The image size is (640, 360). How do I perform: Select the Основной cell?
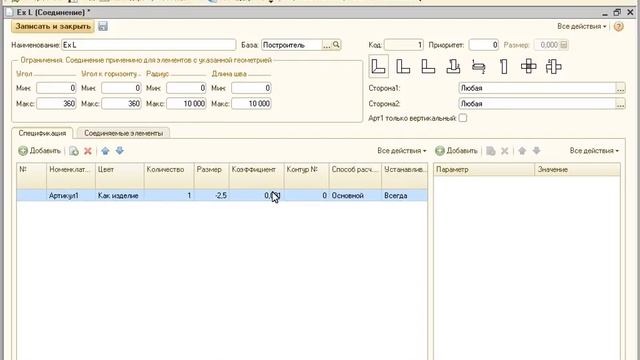pos(355,196)
